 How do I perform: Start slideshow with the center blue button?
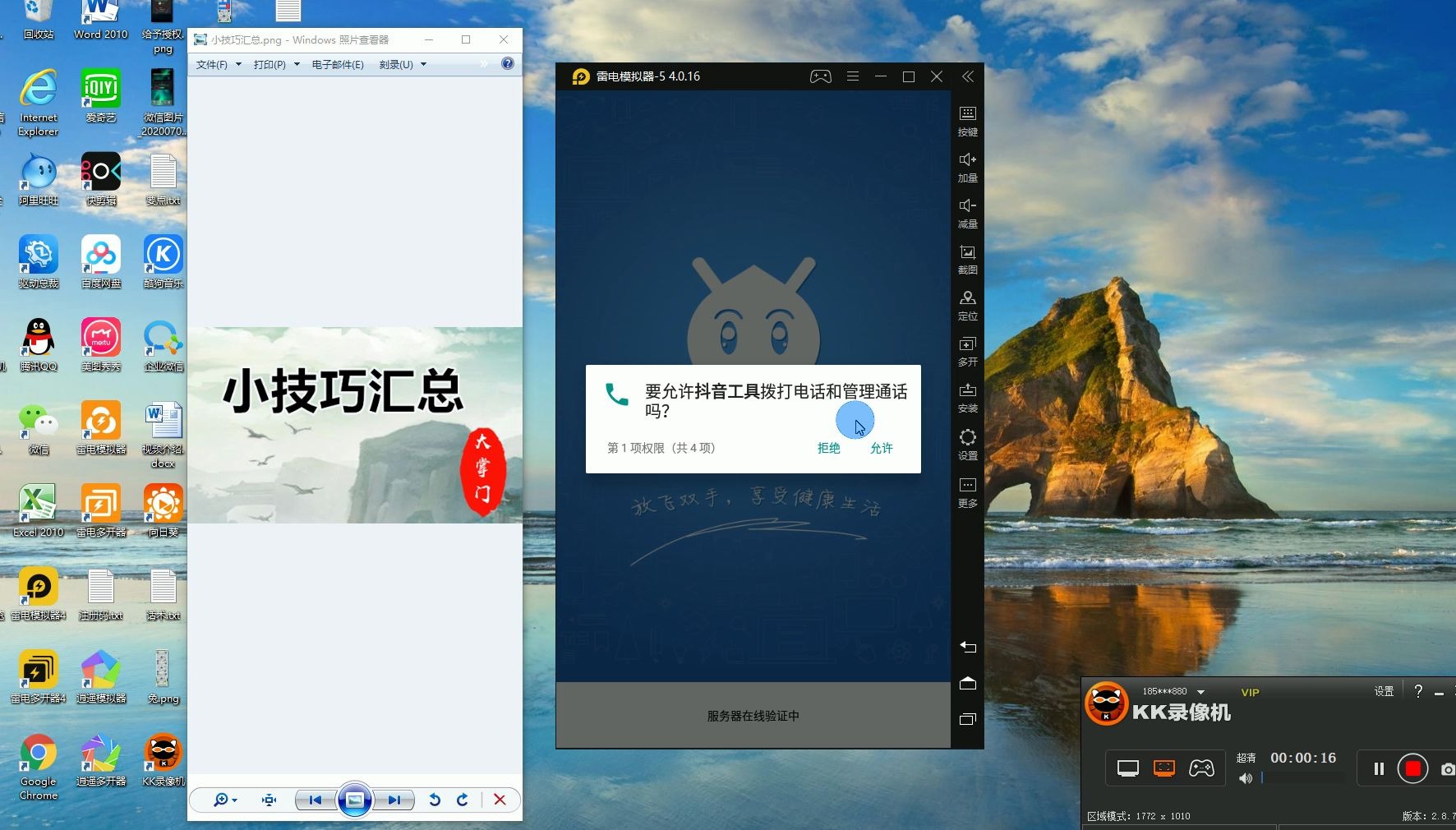click(355, 800)
